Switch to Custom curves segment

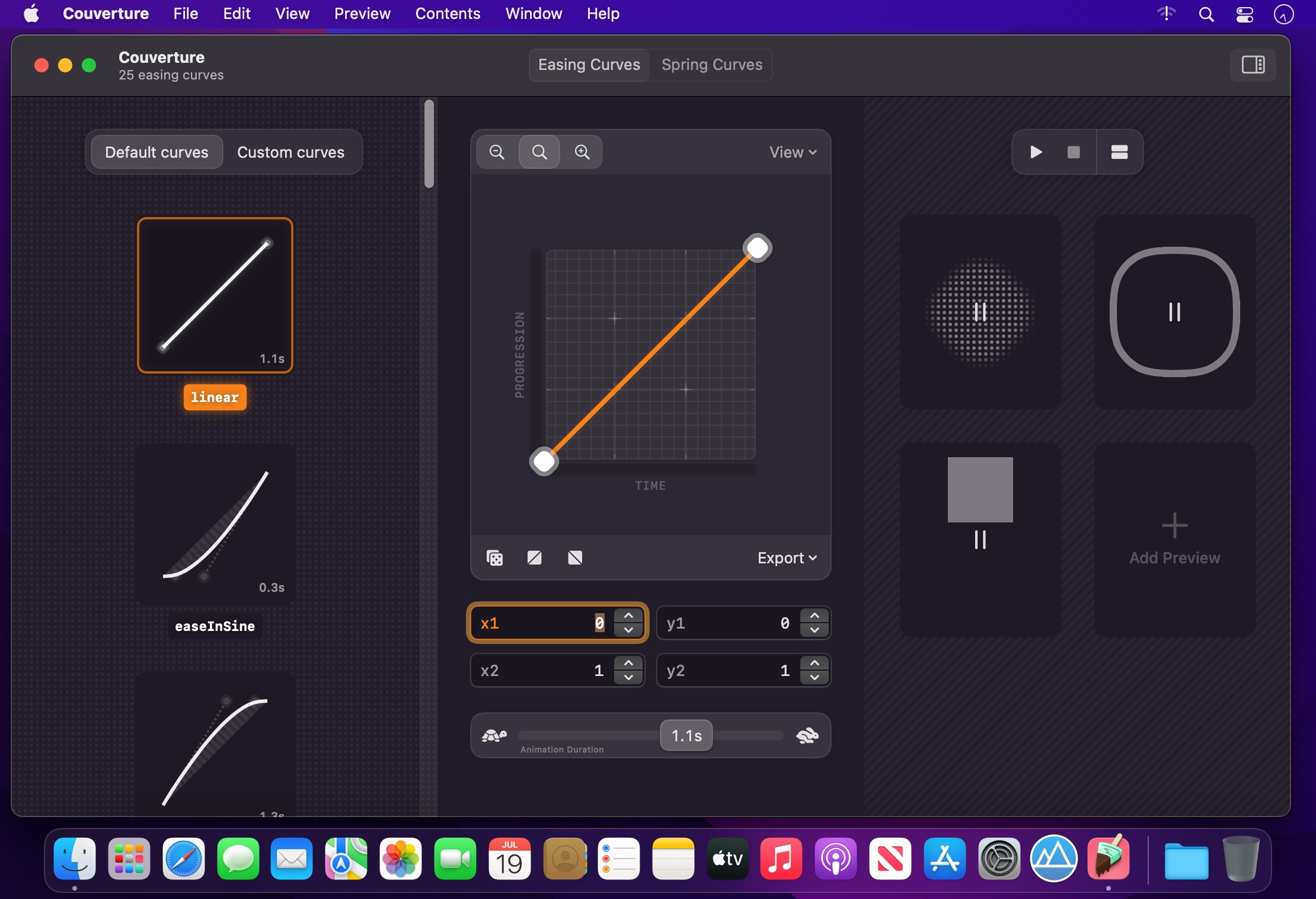coord(290,152)
